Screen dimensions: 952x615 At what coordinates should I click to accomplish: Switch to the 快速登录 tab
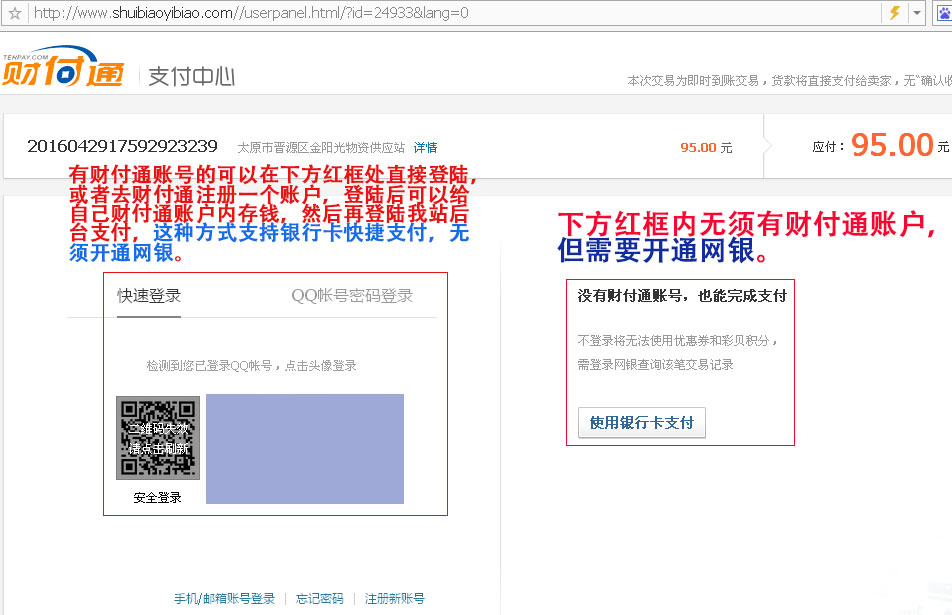click(149, 295)
